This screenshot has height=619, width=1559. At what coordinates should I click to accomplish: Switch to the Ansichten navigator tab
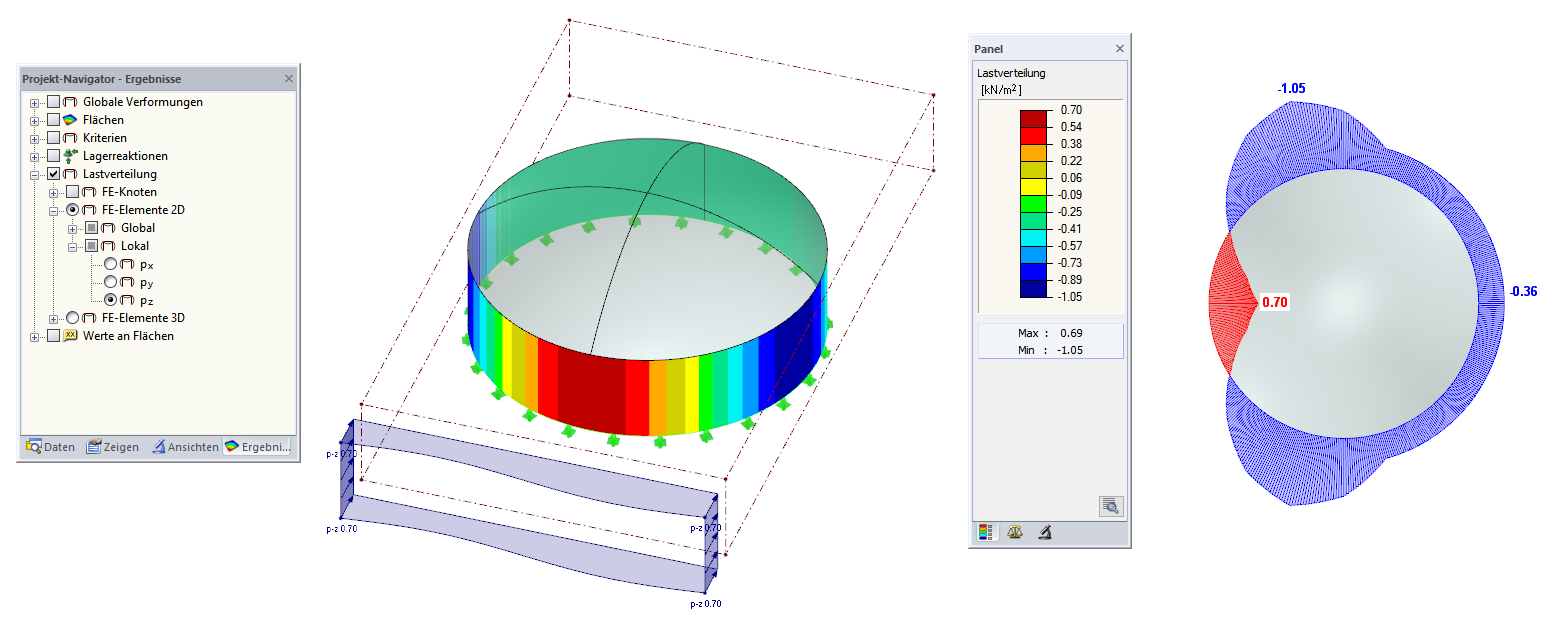point(185,447)
